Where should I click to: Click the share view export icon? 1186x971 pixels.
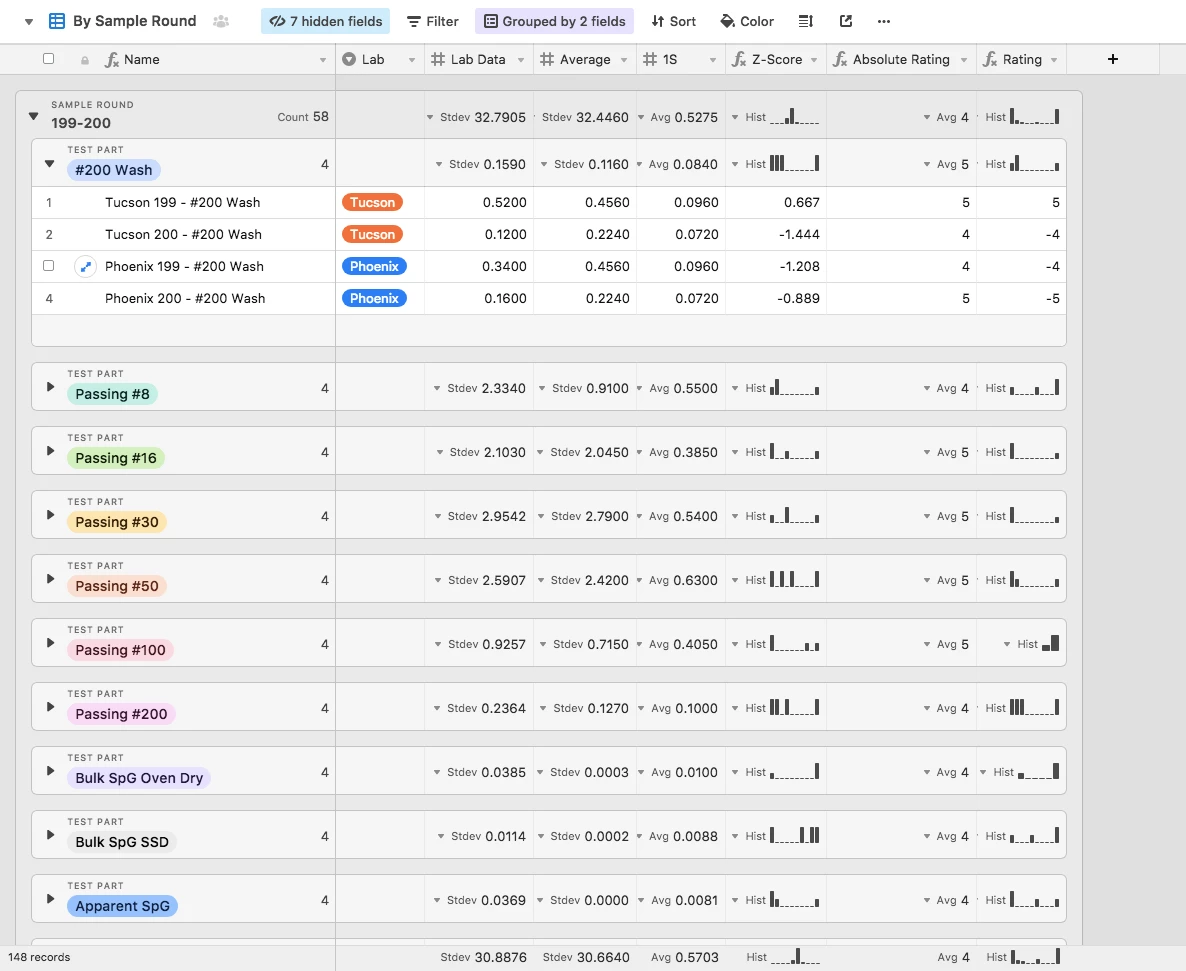[846, 21]
